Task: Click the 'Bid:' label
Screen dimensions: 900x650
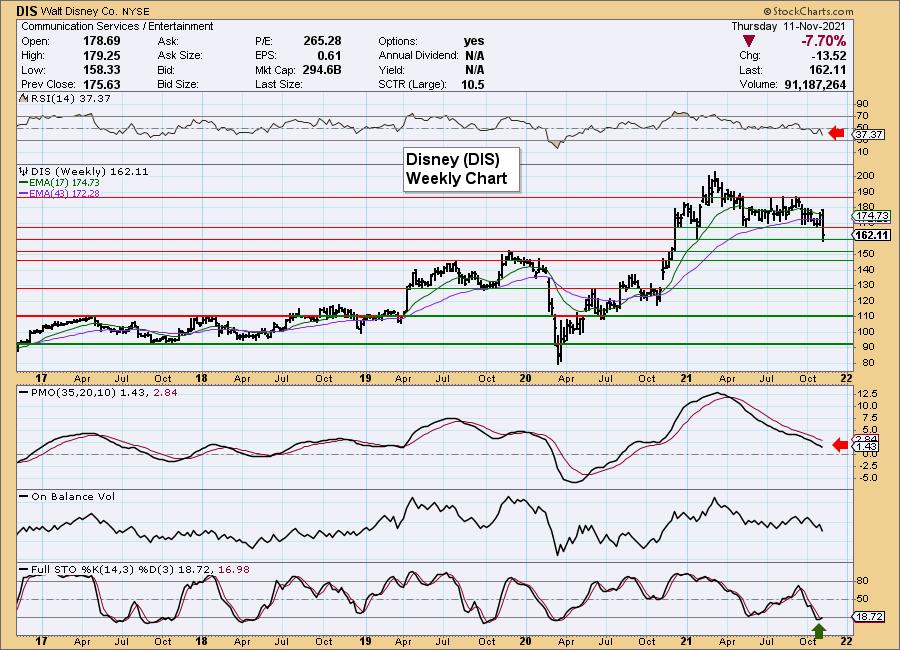Action: (x=167, y=69)
